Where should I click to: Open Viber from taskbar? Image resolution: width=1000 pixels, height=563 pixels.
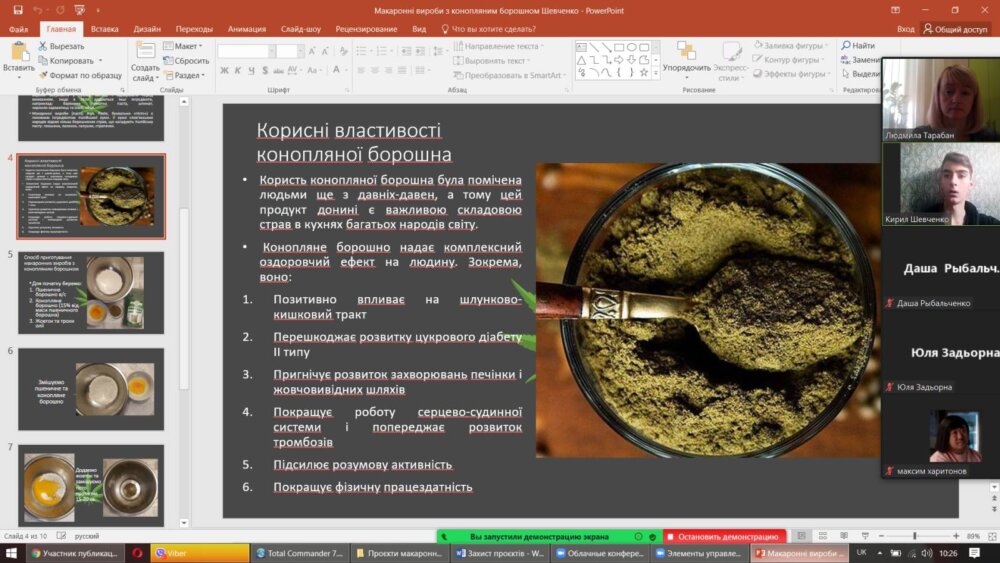[x=200, y=553]
